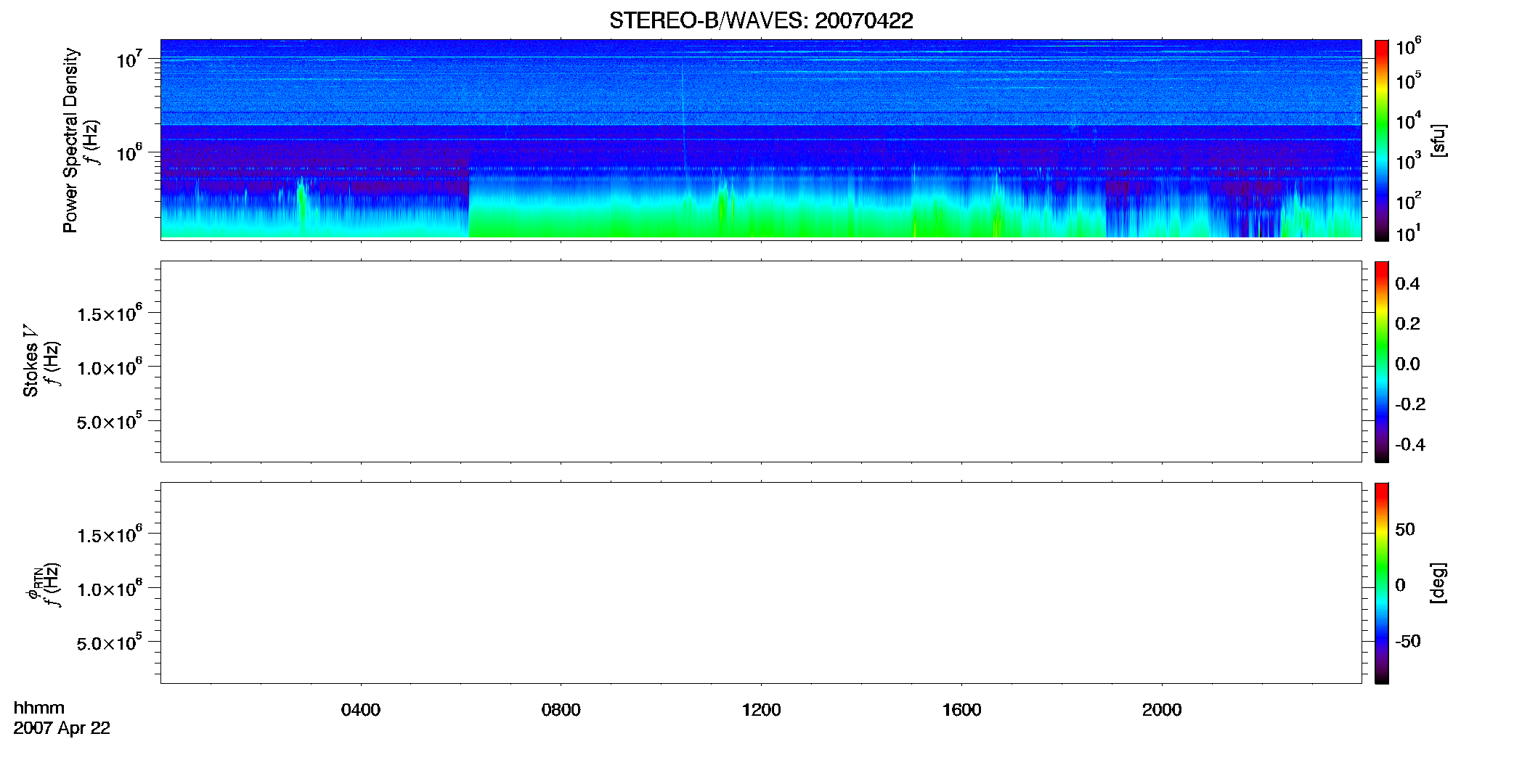
Task: Click the 10^6 frequency tick on the spectrogram axis
Action: (x=129, y=152)
